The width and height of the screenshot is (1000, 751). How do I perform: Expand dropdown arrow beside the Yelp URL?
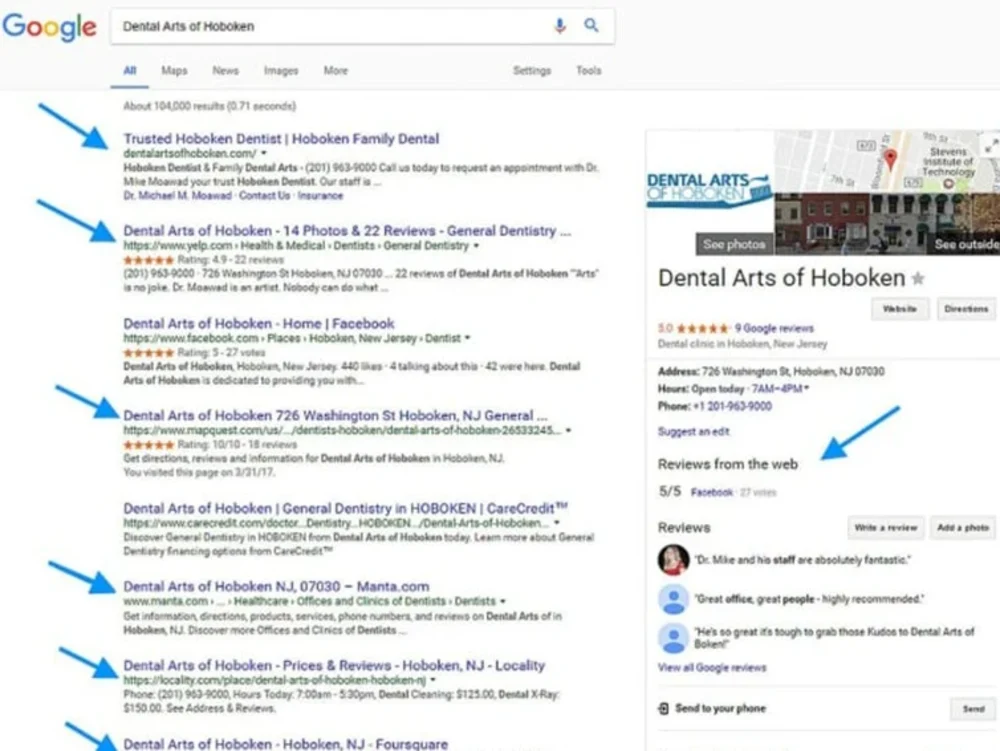click(x=476, y=245)
